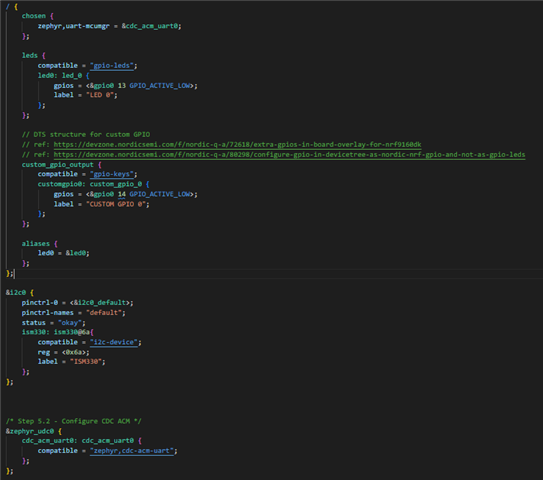Click the "i2c-device" compatible string
This screenshot has height=480, width=543.
[114, 342]
